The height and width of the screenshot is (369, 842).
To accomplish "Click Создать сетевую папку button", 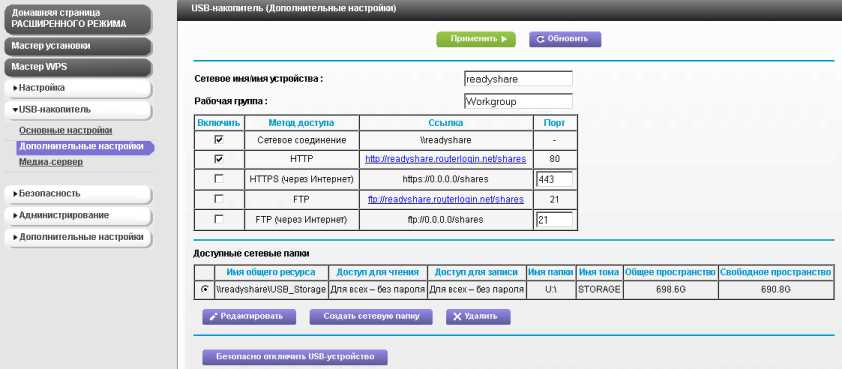I will click(371, 316).
